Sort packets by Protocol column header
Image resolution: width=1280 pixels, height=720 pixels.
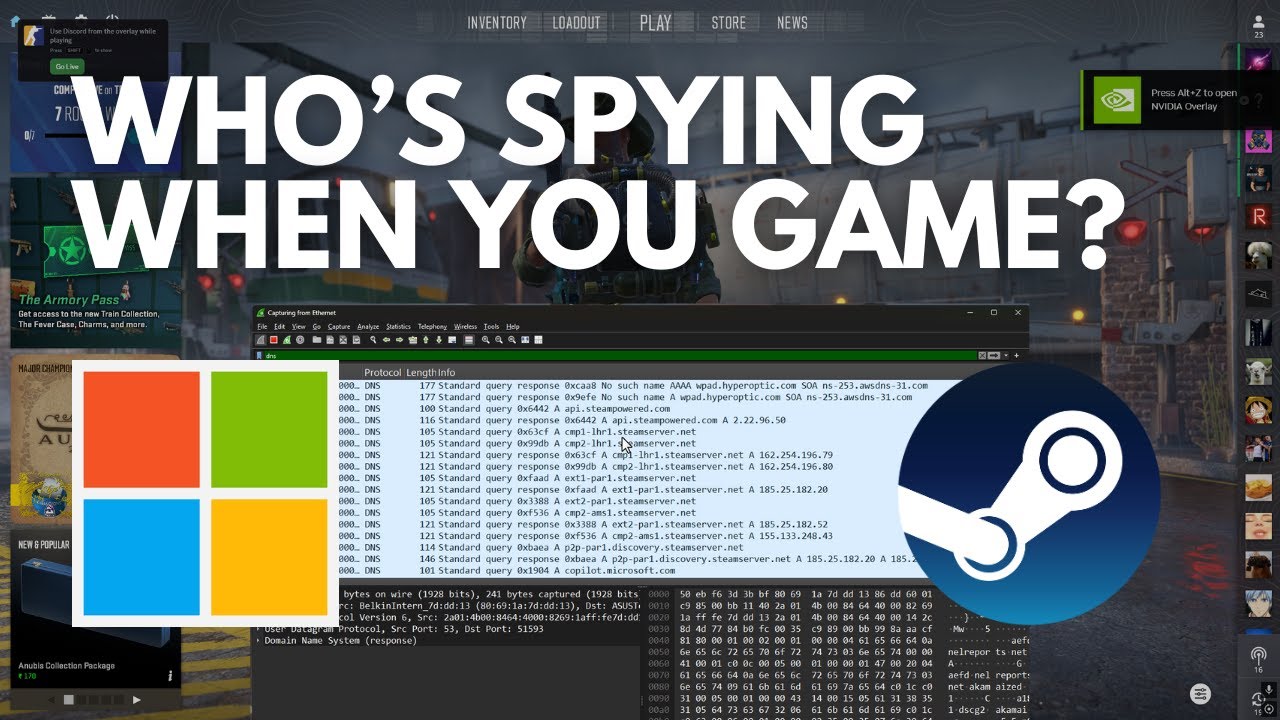[382, 372]
